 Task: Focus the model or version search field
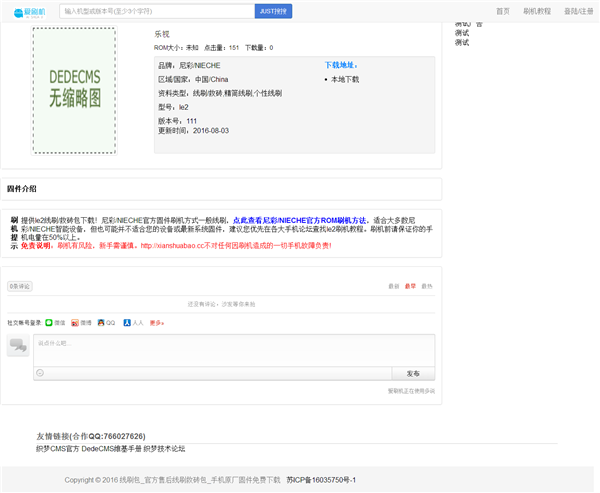tap(157, 11)
